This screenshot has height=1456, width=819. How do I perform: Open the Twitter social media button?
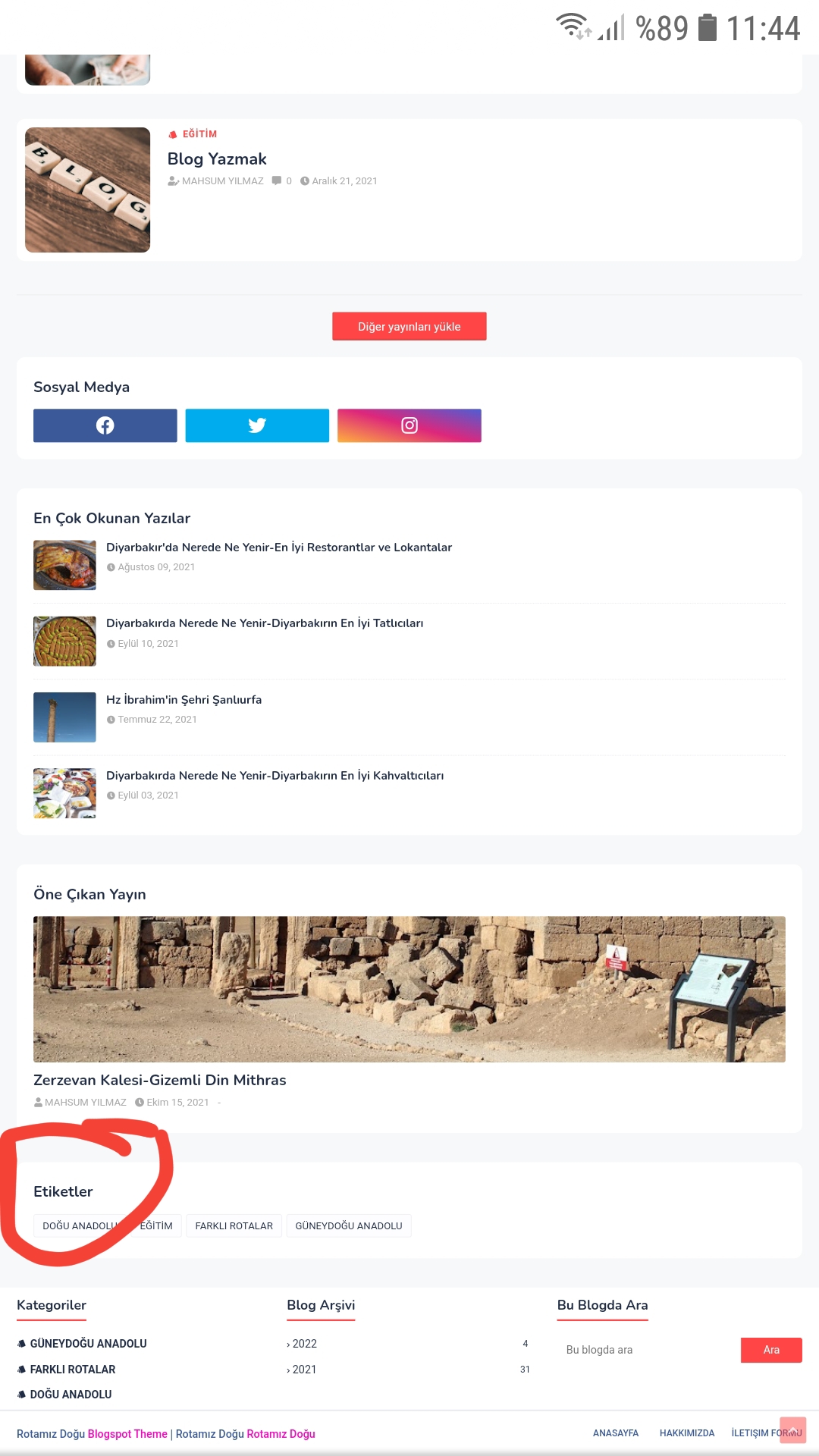point(257,425)
